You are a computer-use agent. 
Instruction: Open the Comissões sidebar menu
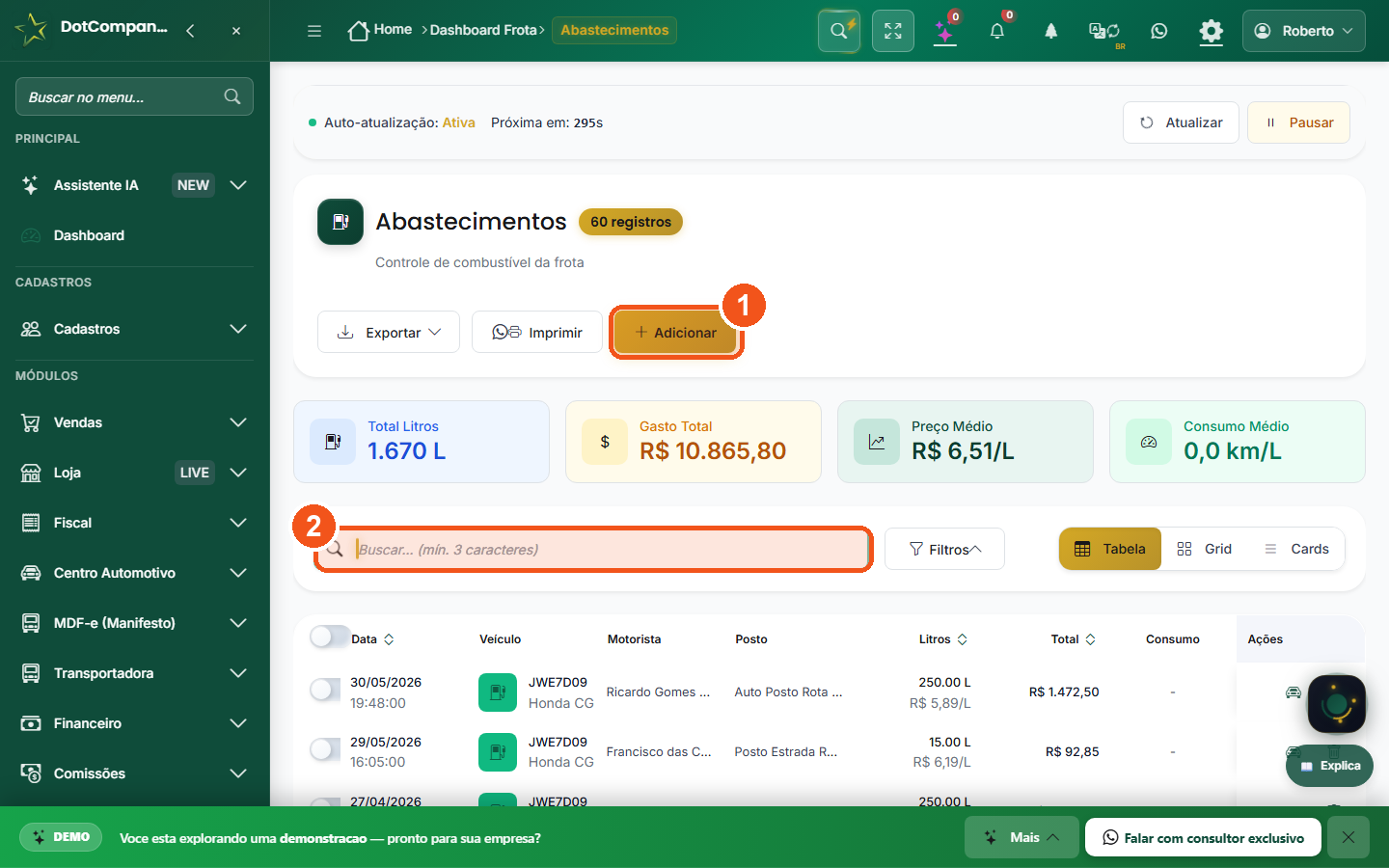click(x=134, y=773)
